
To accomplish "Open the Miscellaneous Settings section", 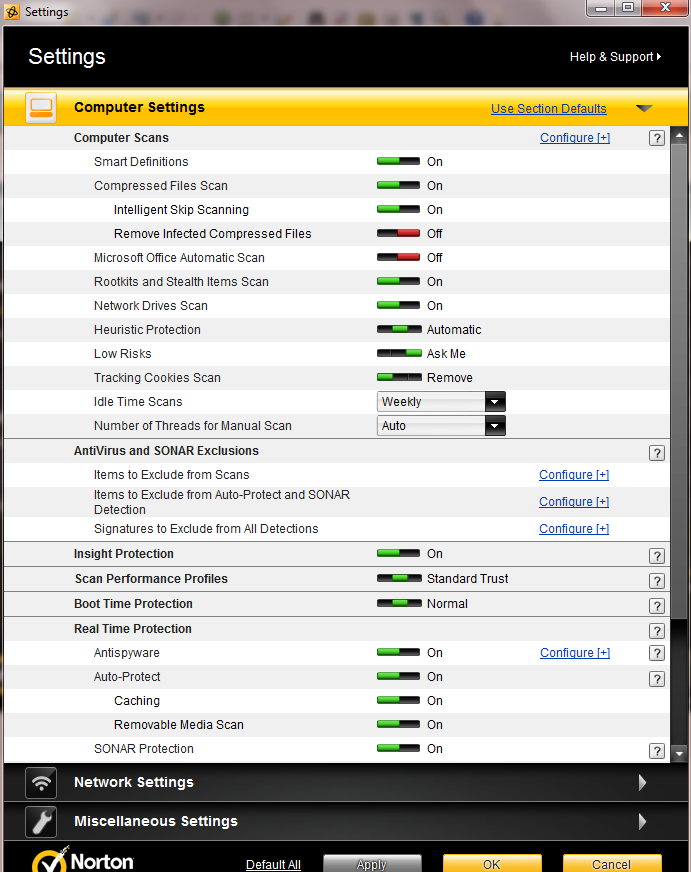I will point(642,822).
